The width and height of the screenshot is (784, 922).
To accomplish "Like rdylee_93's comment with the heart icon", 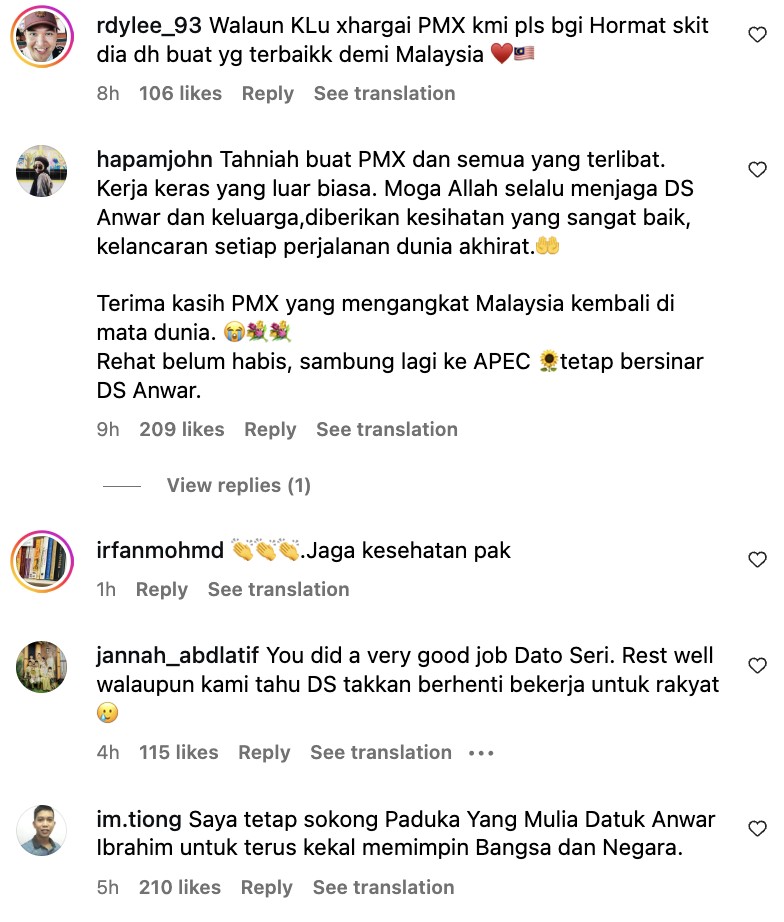I will 757,35.
